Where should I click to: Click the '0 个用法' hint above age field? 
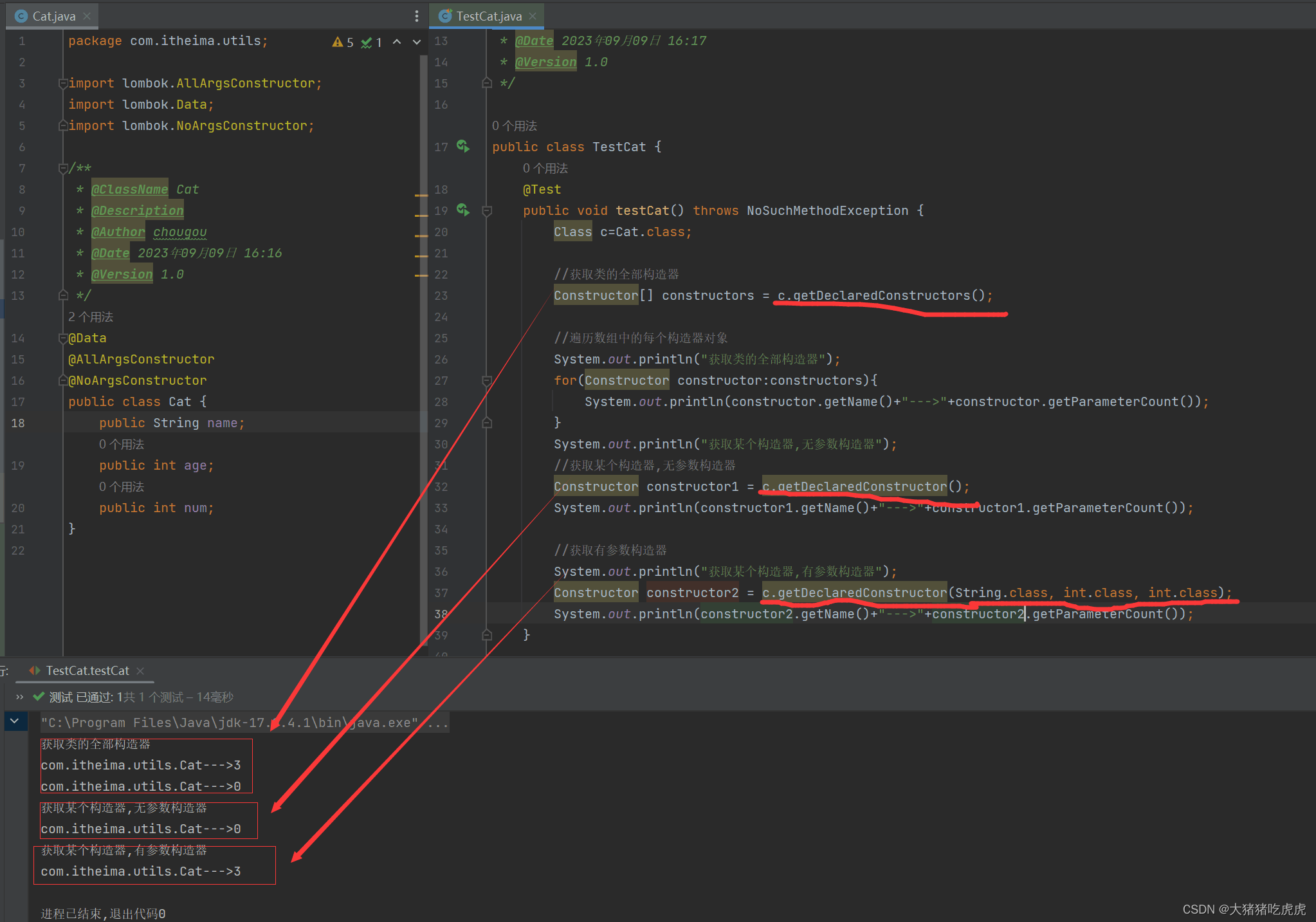122,444
